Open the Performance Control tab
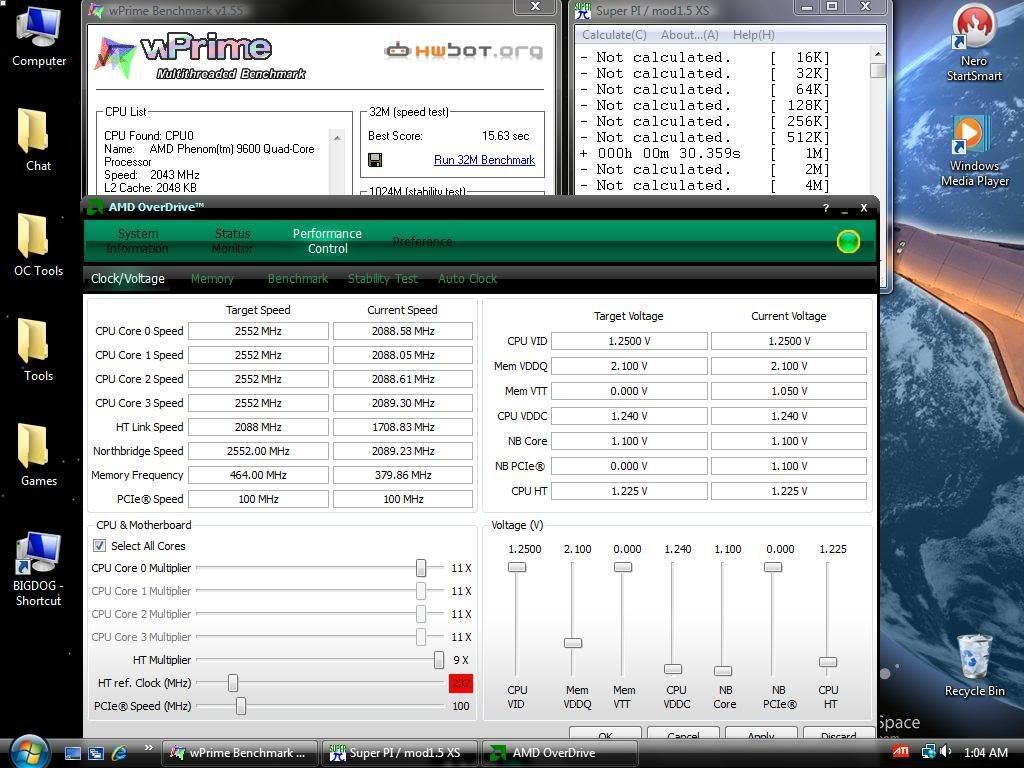 pos(327,241)
